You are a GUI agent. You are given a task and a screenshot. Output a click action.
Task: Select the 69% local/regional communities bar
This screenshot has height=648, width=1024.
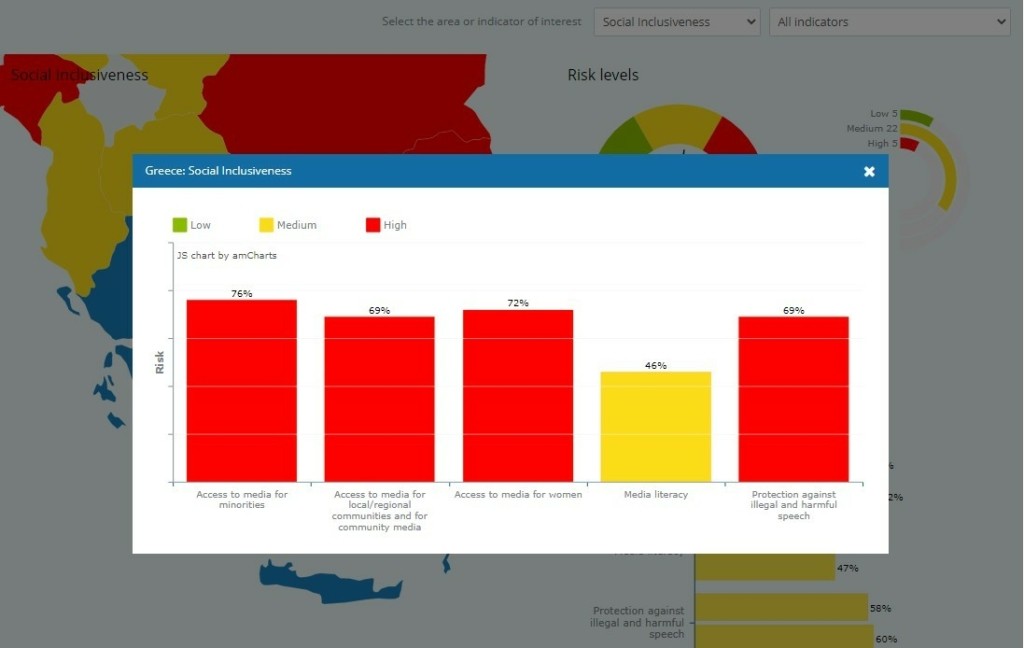(x=379, y=398)
